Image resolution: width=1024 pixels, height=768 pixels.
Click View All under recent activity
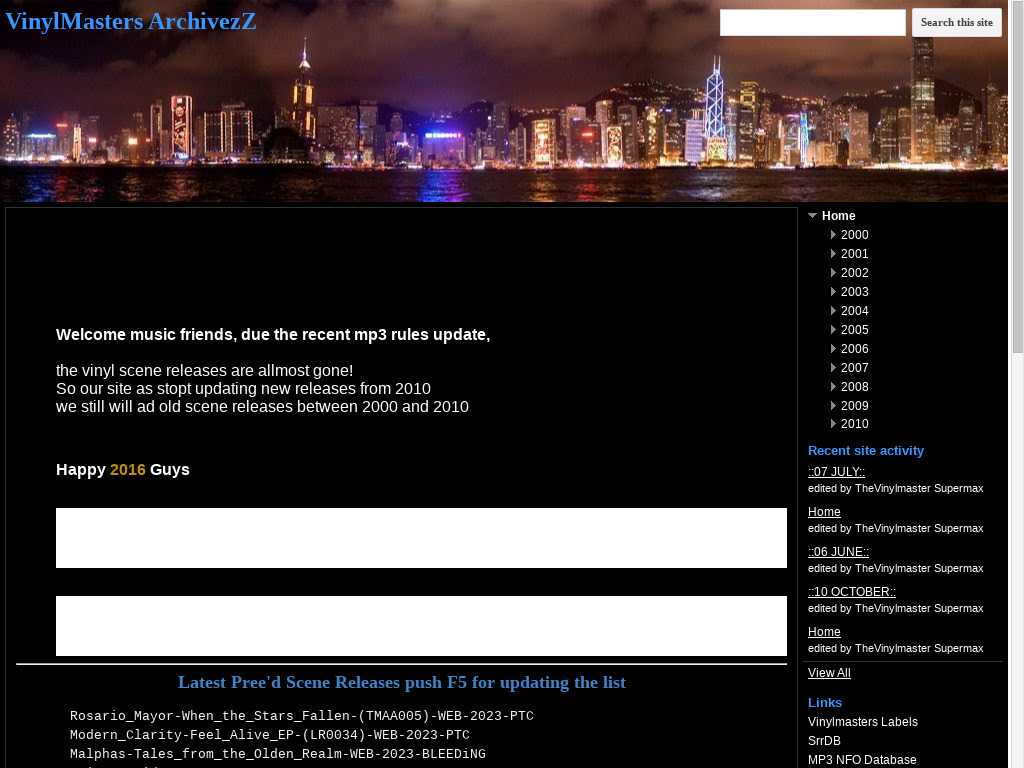pos(829,673)
